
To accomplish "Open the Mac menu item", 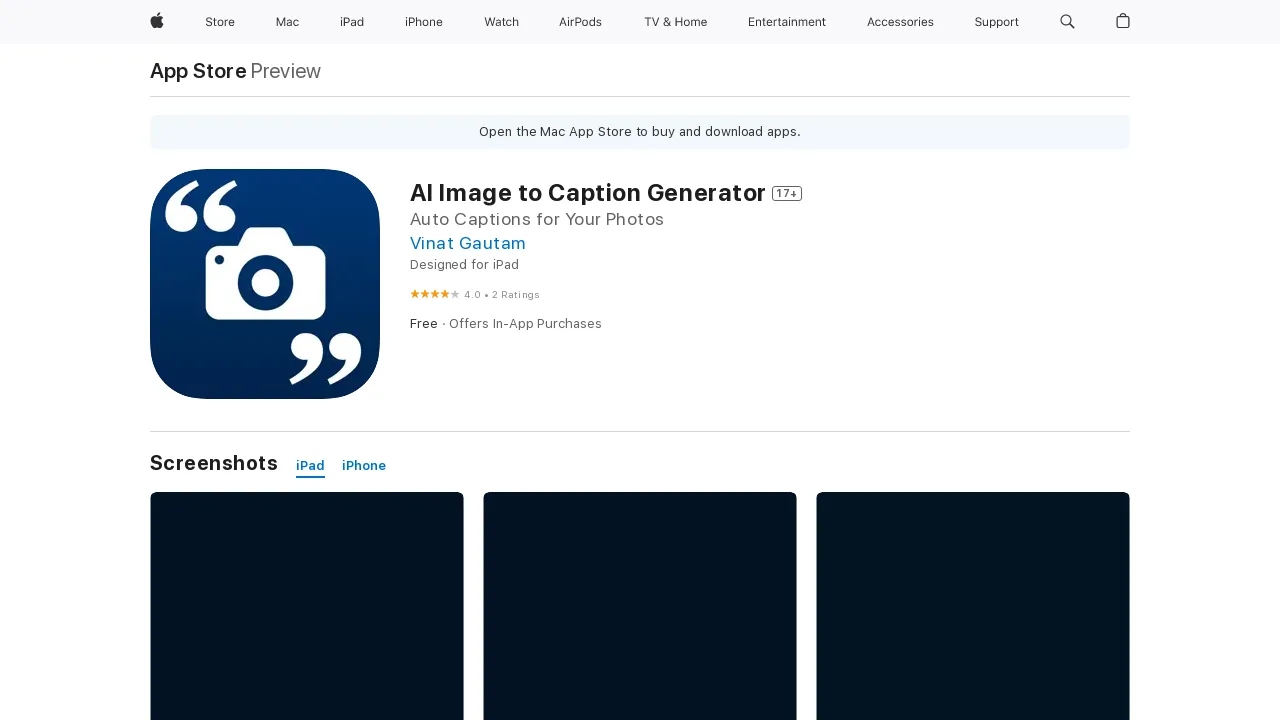I will coord(287,22).
